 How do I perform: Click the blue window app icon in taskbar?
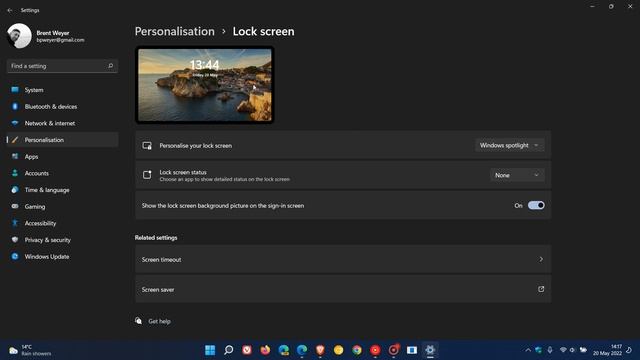pos(411,350)
